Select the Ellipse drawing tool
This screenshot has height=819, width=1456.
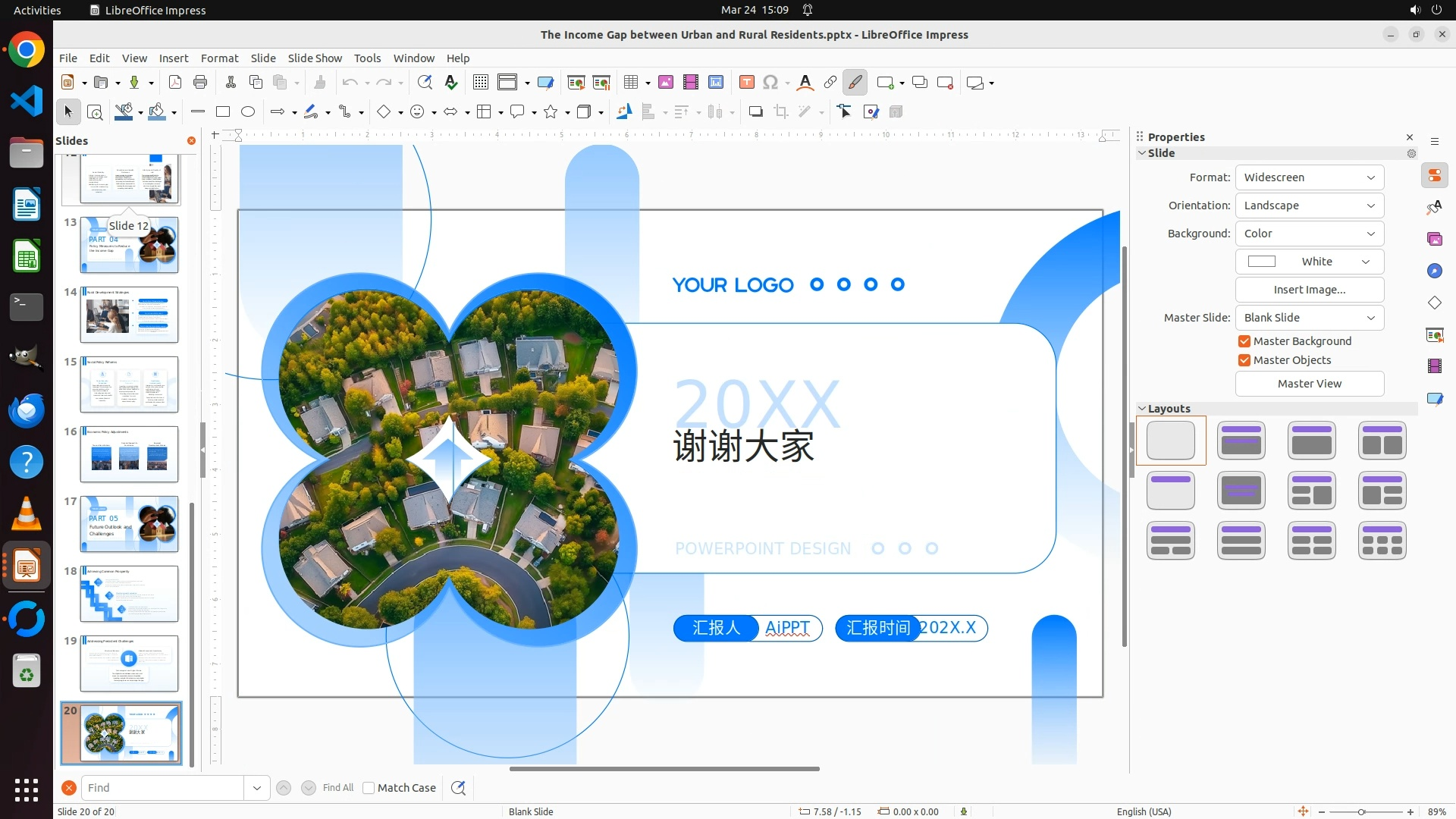[x=248, y=112]
